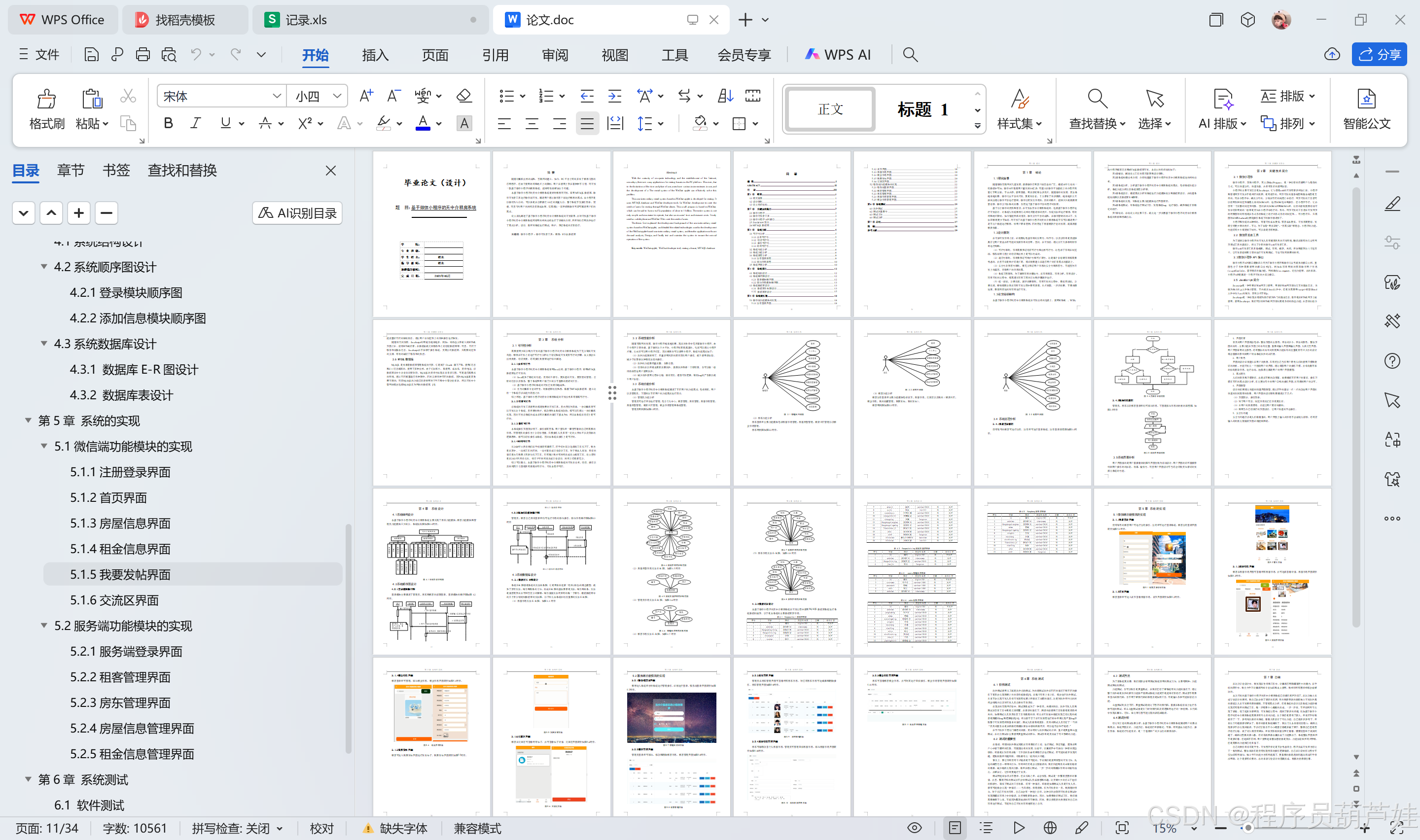Toggle eye protection mode in status bar

click(x=915, y=828)
